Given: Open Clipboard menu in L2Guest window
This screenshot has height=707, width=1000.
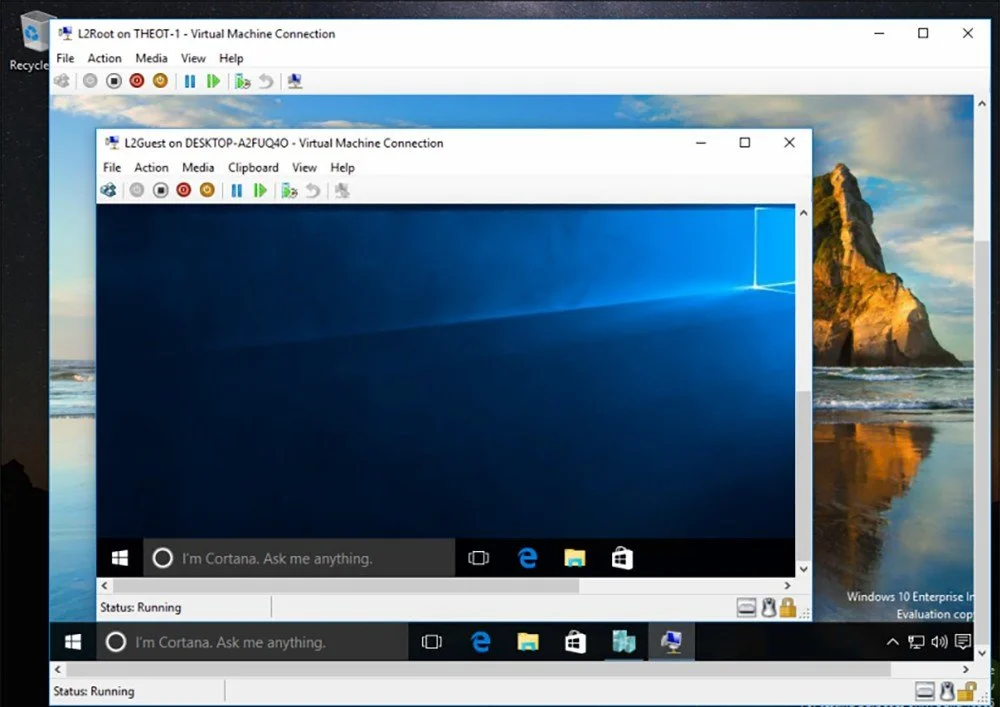Looking at the screenshot, I should click(253, 167).
